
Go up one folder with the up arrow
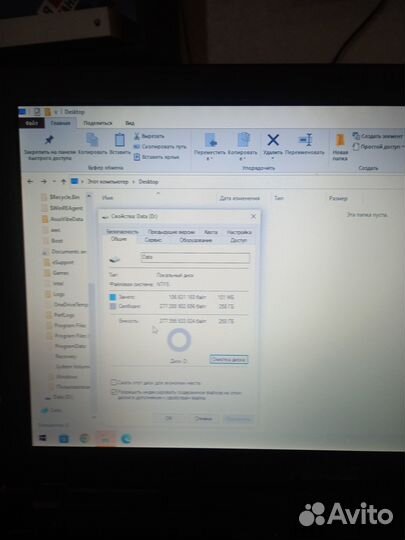coord(63,181)
